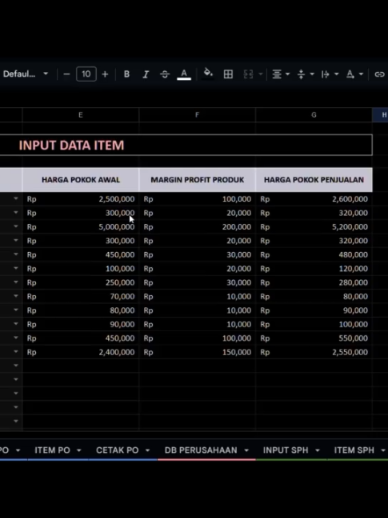Click the font size field showing 10

pyautogui.click(x=86, y=74)
